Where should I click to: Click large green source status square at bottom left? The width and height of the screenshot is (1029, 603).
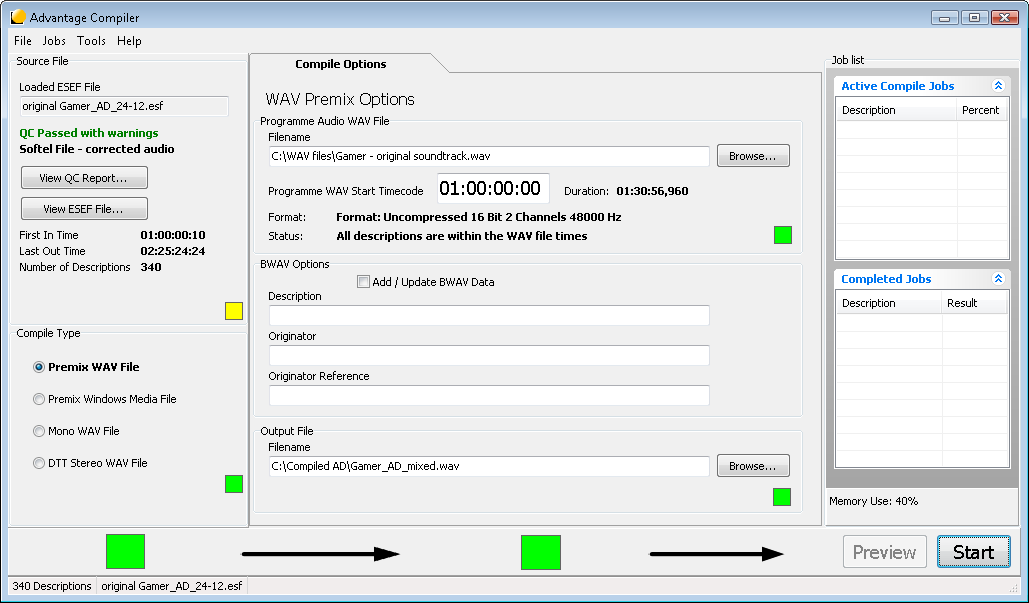(x=125, y=551)
